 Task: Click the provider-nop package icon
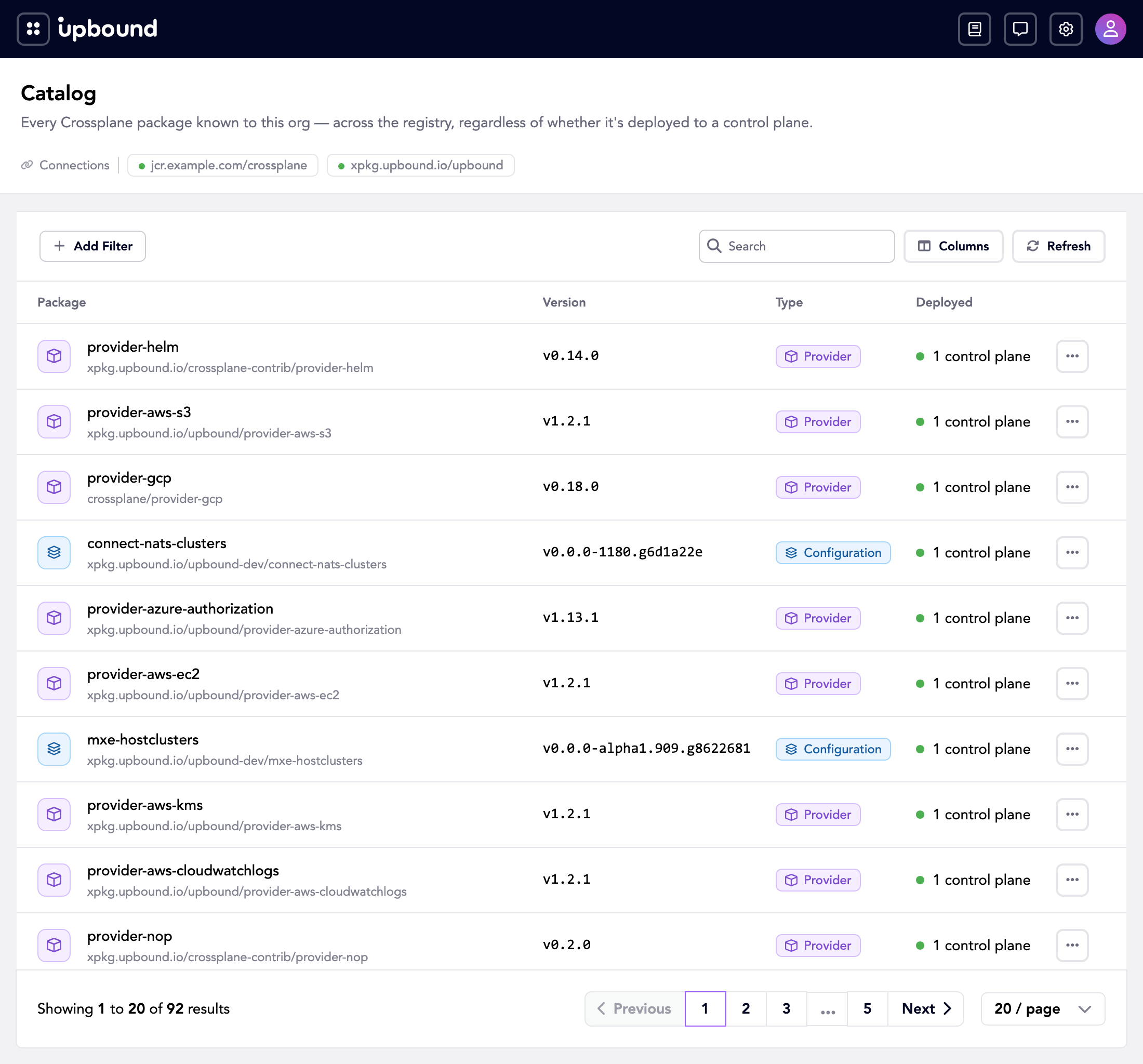pyautogui.click(x=54, y=946)
